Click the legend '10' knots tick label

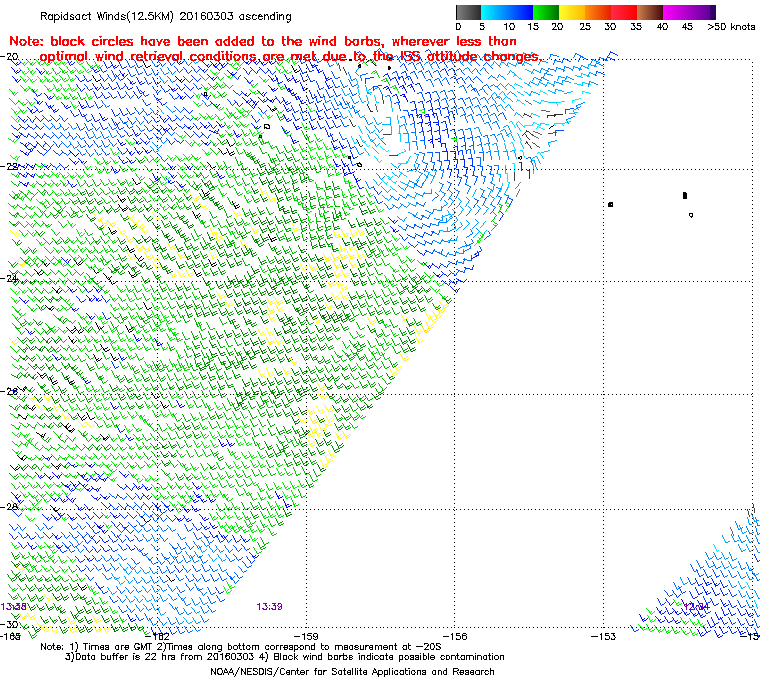pyautogui.click(x=509, y=27)
